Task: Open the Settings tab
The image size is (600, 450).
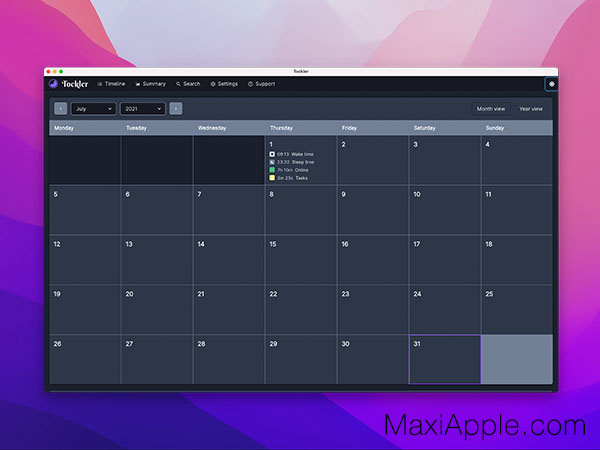Action: point(224,84)
